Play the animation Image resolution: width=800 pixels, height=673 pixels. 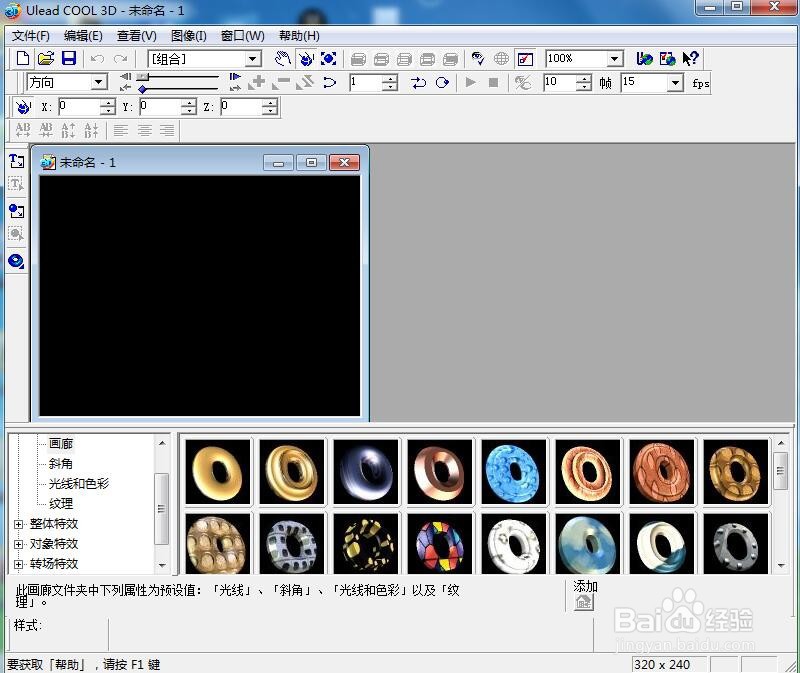471,83
